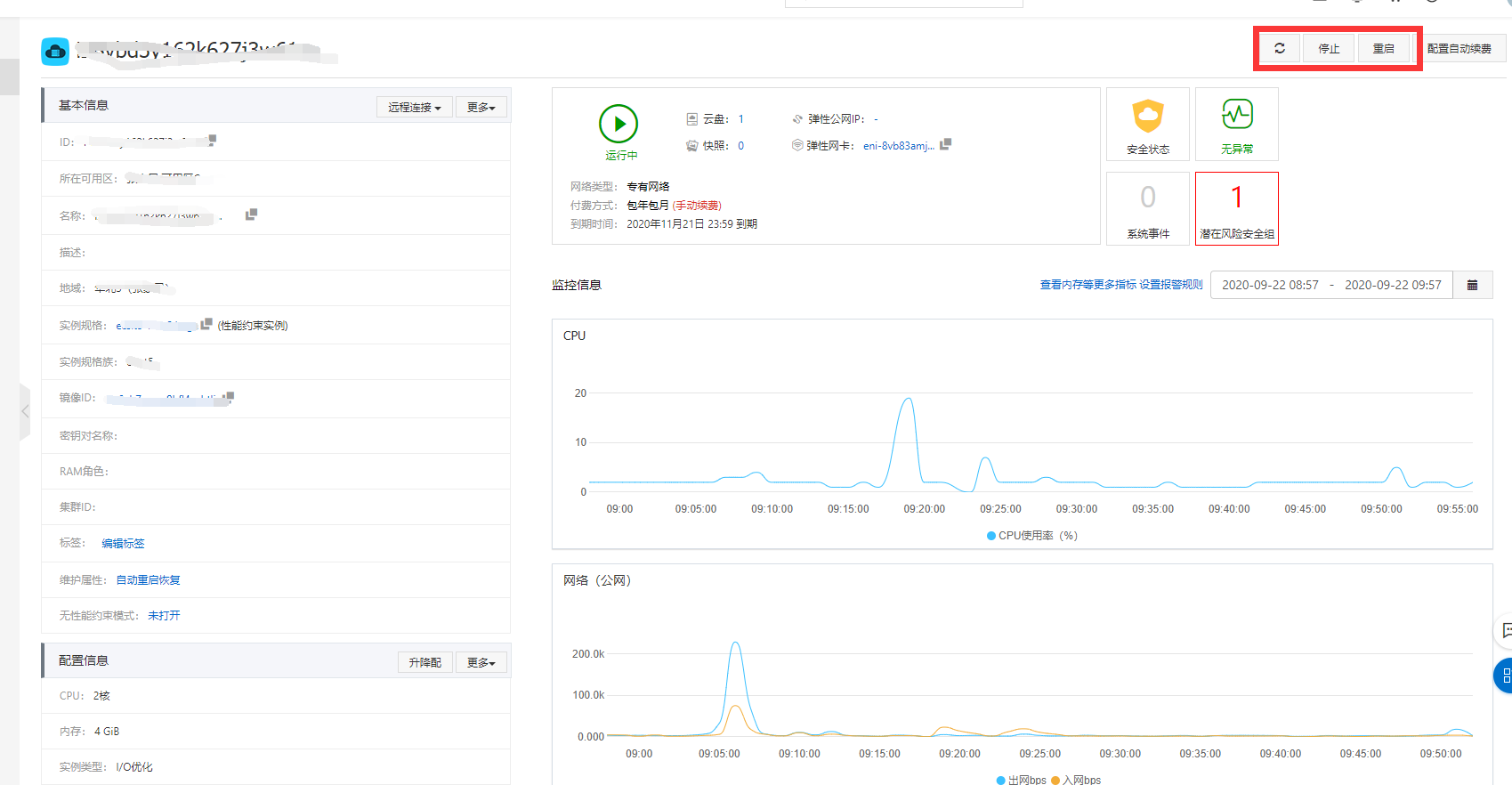Click the 云盘 count link 1

coord(740,118)
